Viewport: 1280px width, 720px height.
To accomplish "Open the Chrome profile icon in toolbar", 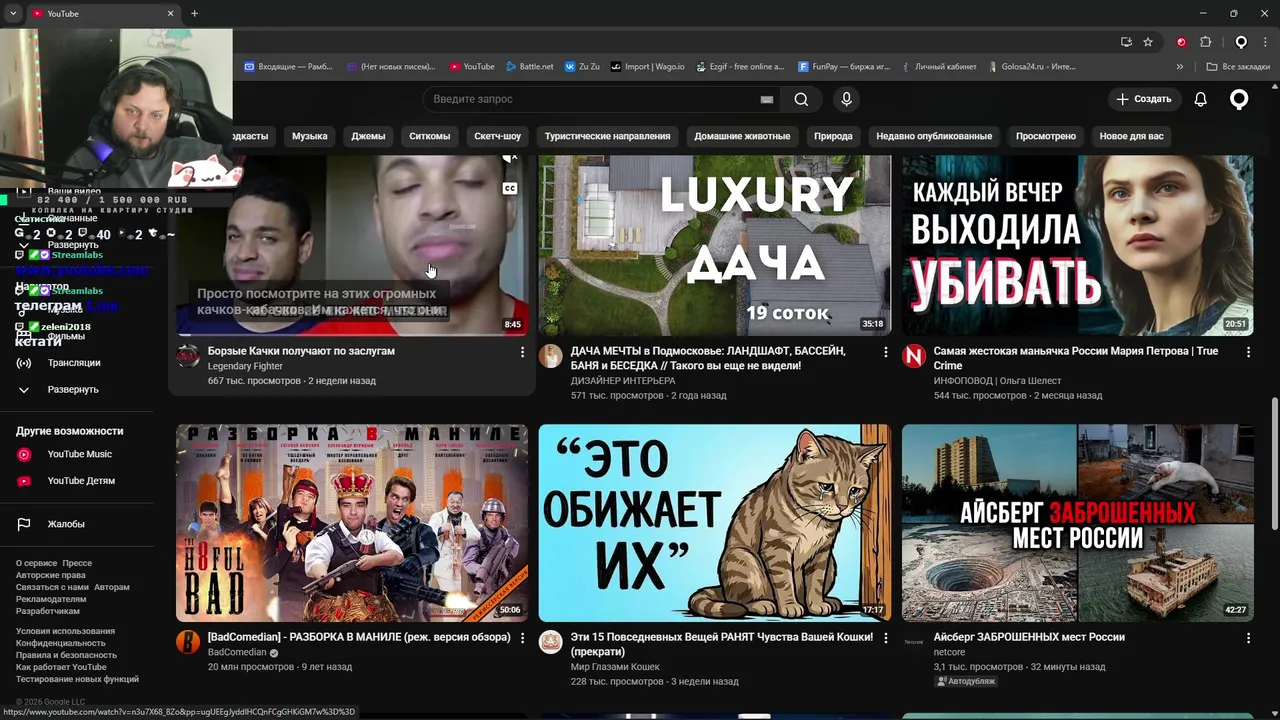I will (x=1241, y=42).
